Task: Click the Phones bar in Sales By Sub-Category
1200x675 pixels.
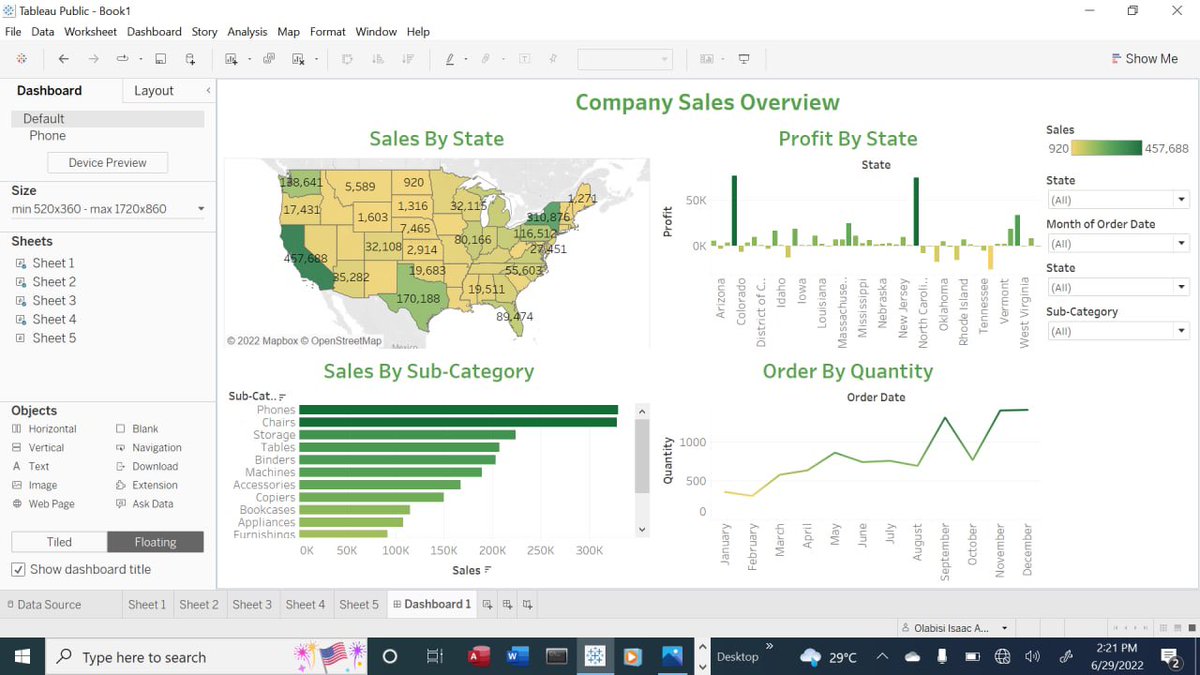Action: (x=458, y=410)
